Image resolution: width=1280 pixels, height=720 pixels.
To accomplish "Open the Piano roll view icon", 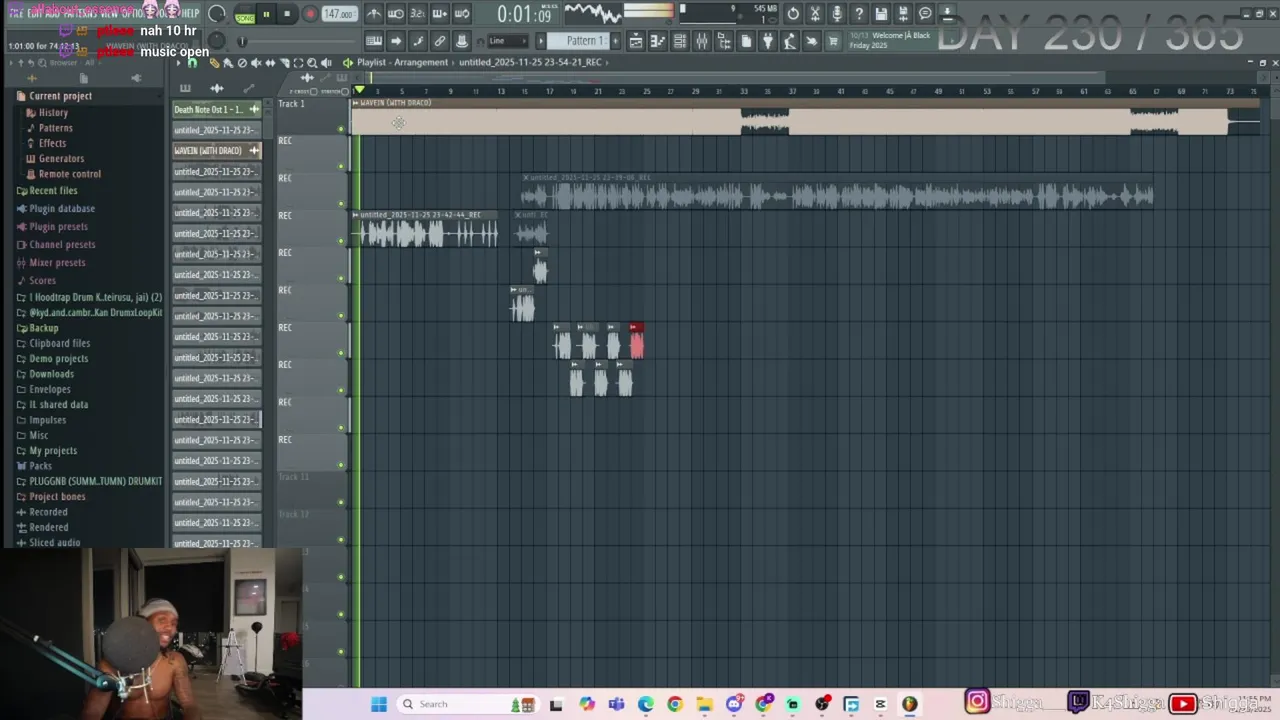I will (x=658, y=41).
